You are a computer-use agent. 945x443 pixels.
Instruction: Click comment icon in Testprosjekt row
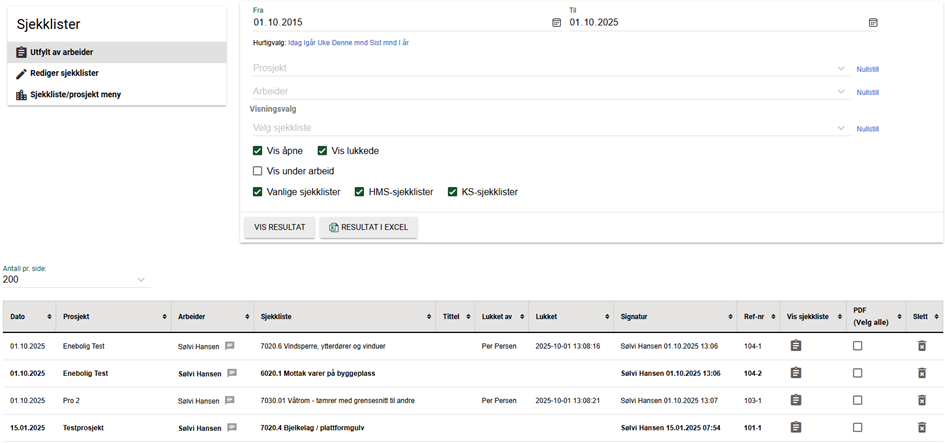(232, 427)
